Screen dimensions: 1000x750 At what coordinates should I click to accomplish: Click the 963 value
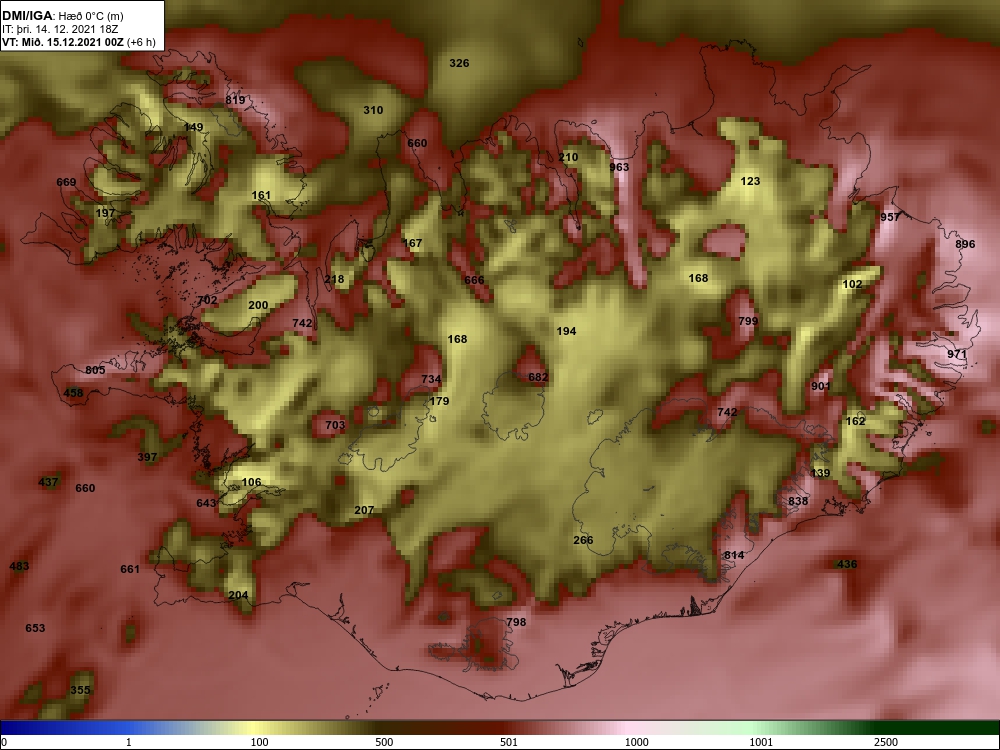coord(619,167)
